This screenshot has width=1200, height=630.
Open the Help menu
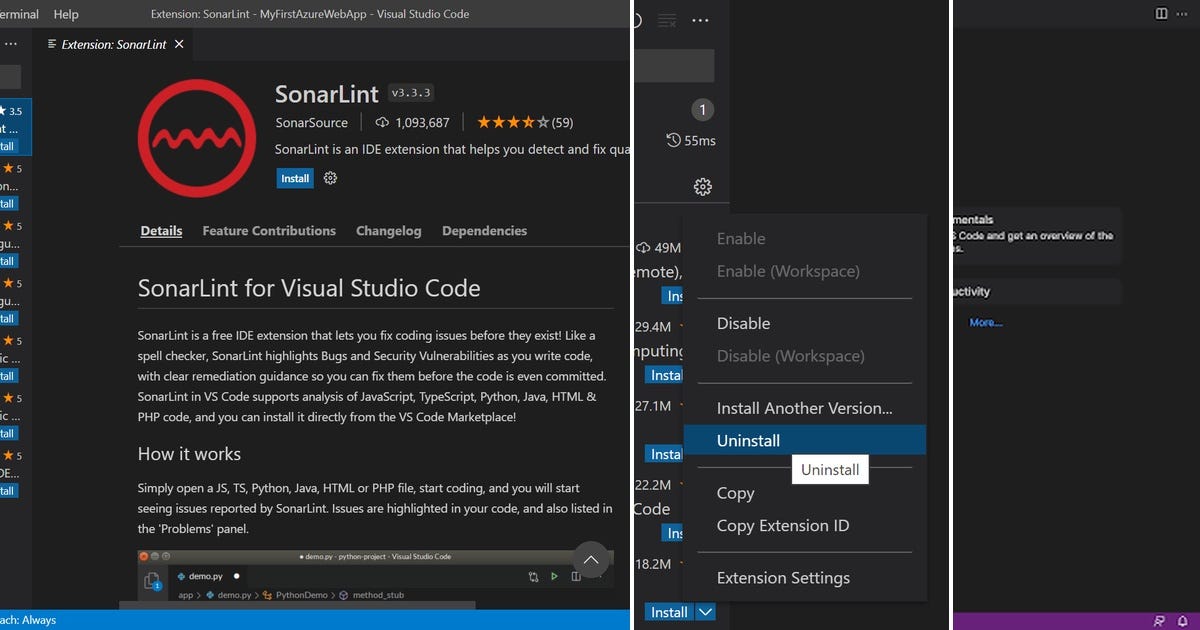click(65, 13)
